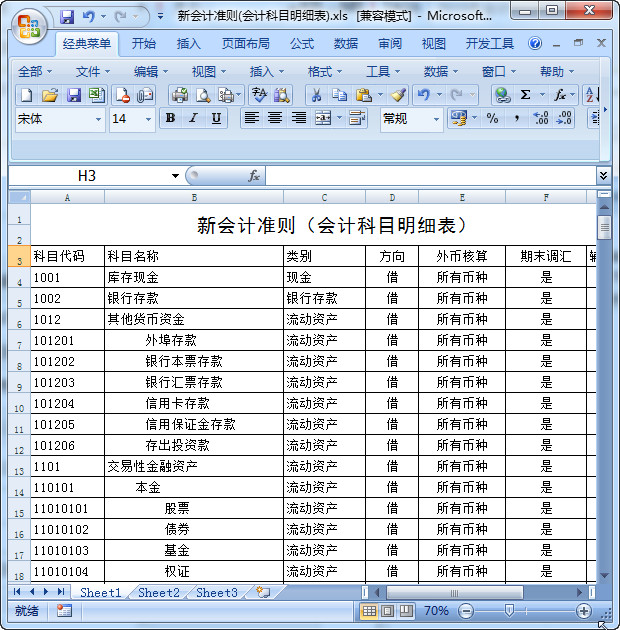Viewport: 620px width, 630px height.
Task: Click the Office button orb
Action: click(x=29, y=27)
